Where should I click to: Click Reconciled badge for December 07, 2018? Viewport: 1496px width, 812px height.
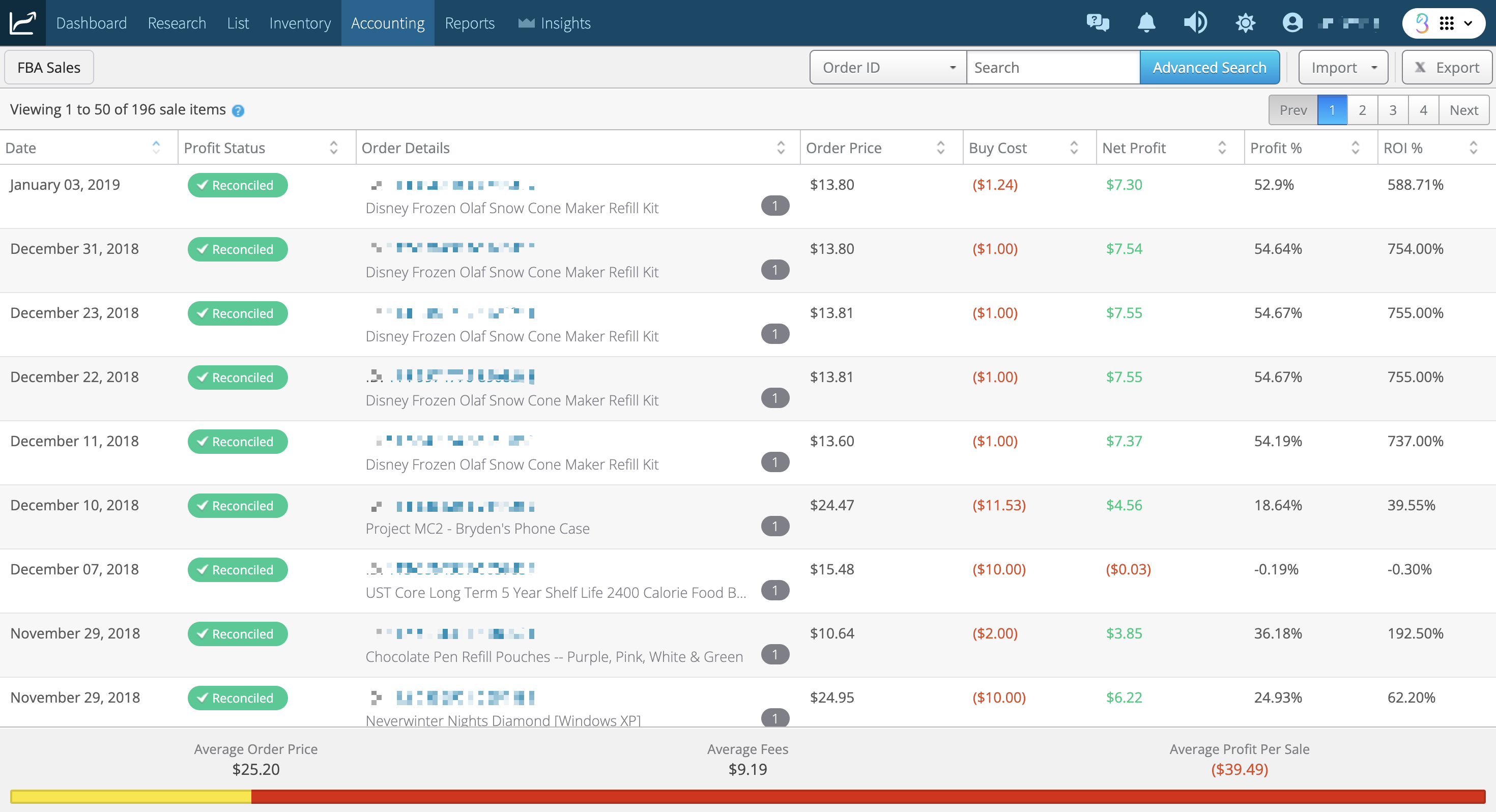tap(238, 570)
